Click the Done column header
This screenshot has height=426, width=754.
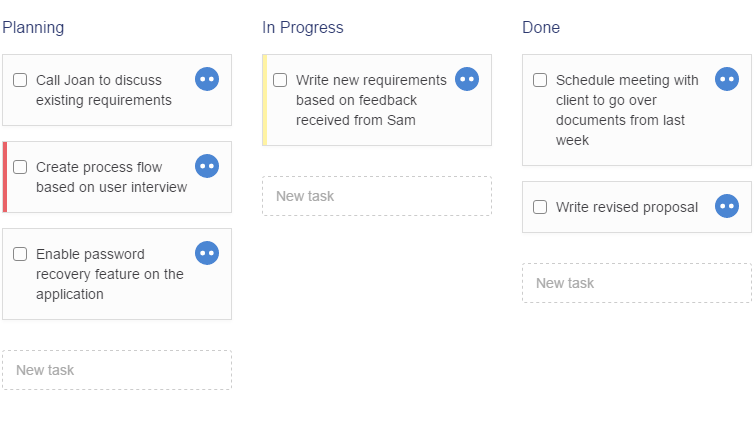click(x=541, y=27)
